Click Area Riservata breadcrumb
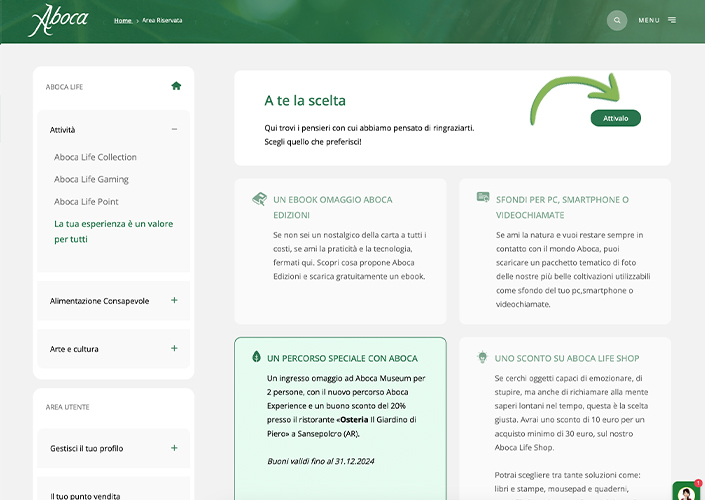The width and height of the screenshot is (705, 500). [162, 20]
